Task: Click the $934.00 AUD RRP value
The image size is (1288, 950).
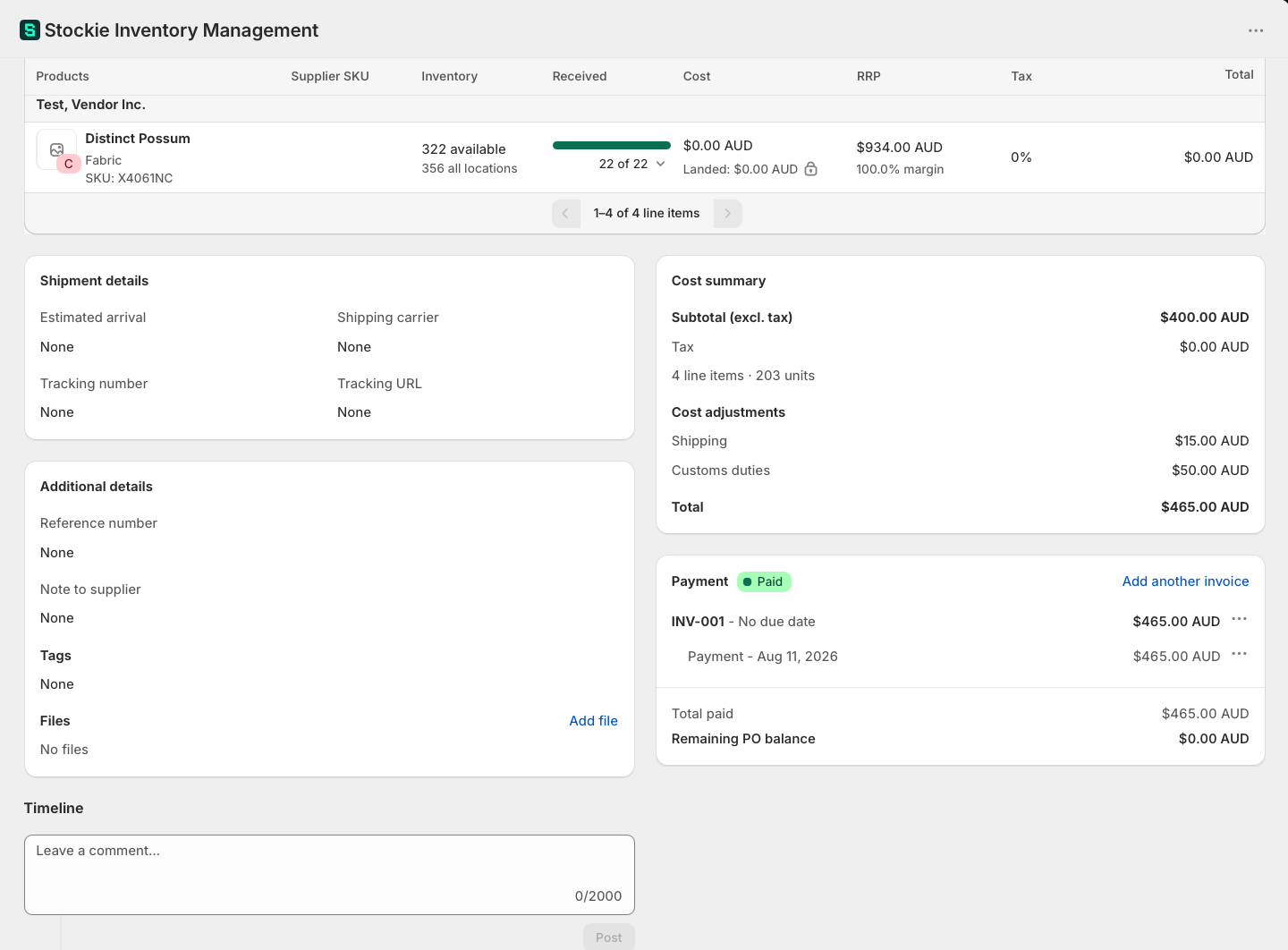Action: point(899,148)
